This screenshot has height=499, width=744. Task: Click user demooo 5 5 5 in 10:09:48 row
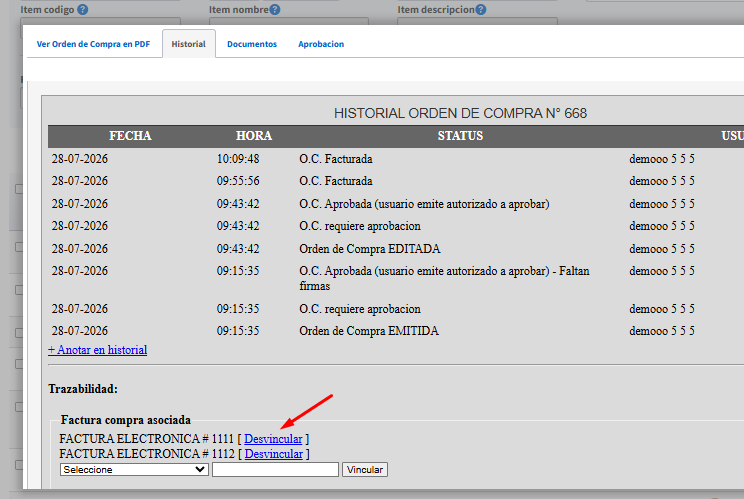[x=662, y=159]
